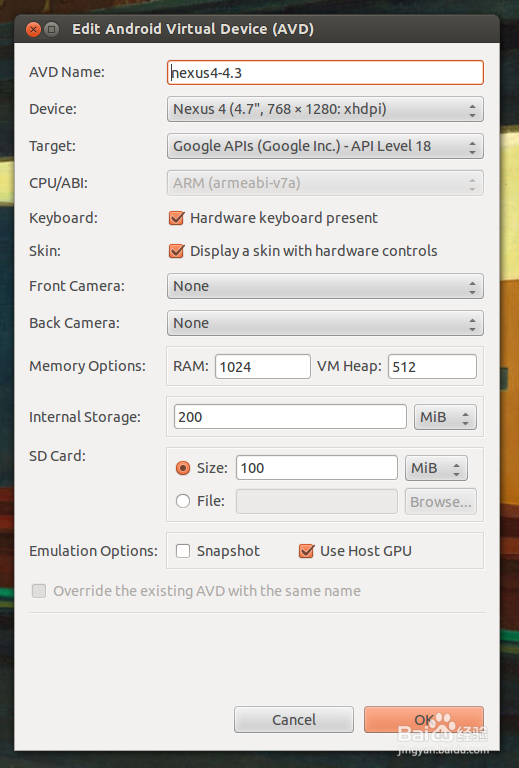Open the Target dropdown for API Level 18

click(x=325, y=146)
